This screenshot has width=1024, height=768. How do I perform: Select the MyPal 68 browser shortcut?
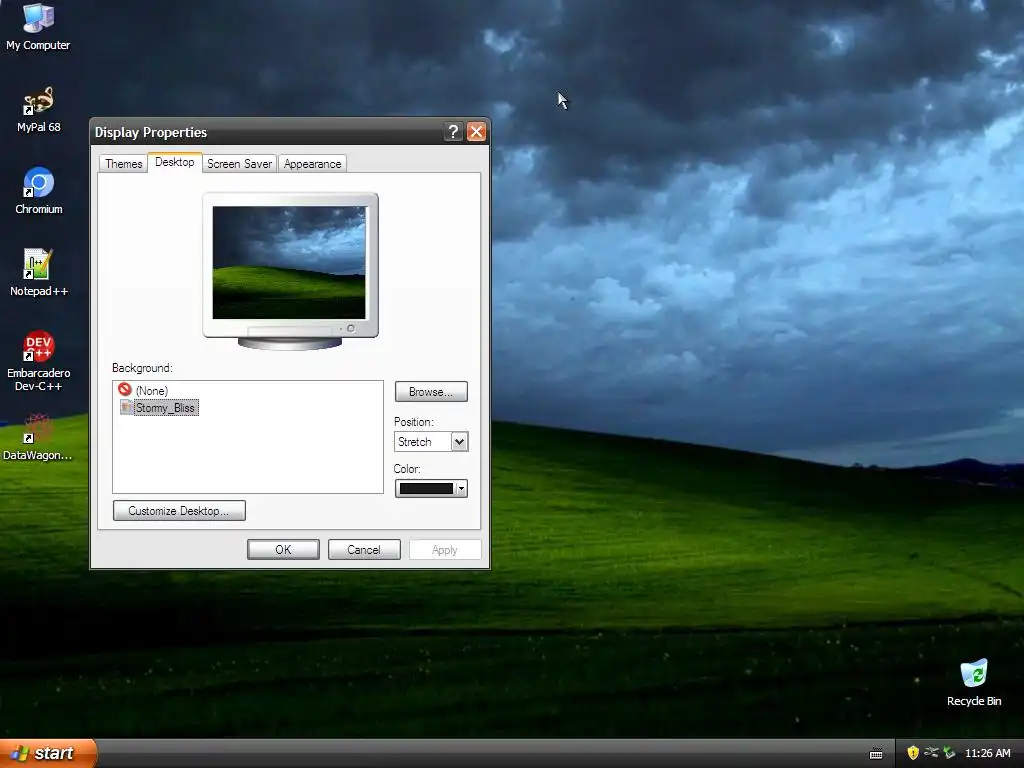tap(39, 109)
